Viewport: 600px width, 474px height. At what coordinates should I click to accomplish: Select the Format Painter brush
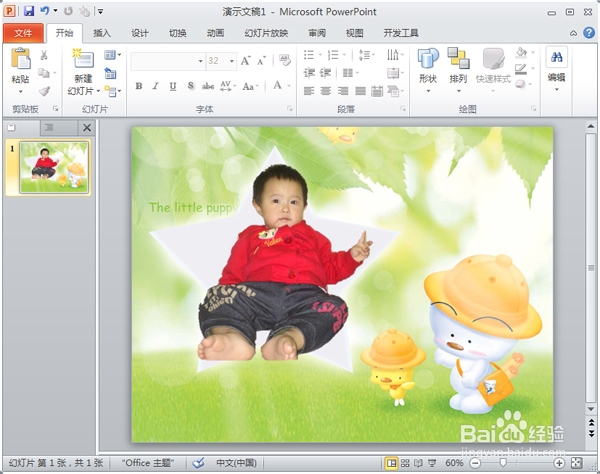coord(44,91)
